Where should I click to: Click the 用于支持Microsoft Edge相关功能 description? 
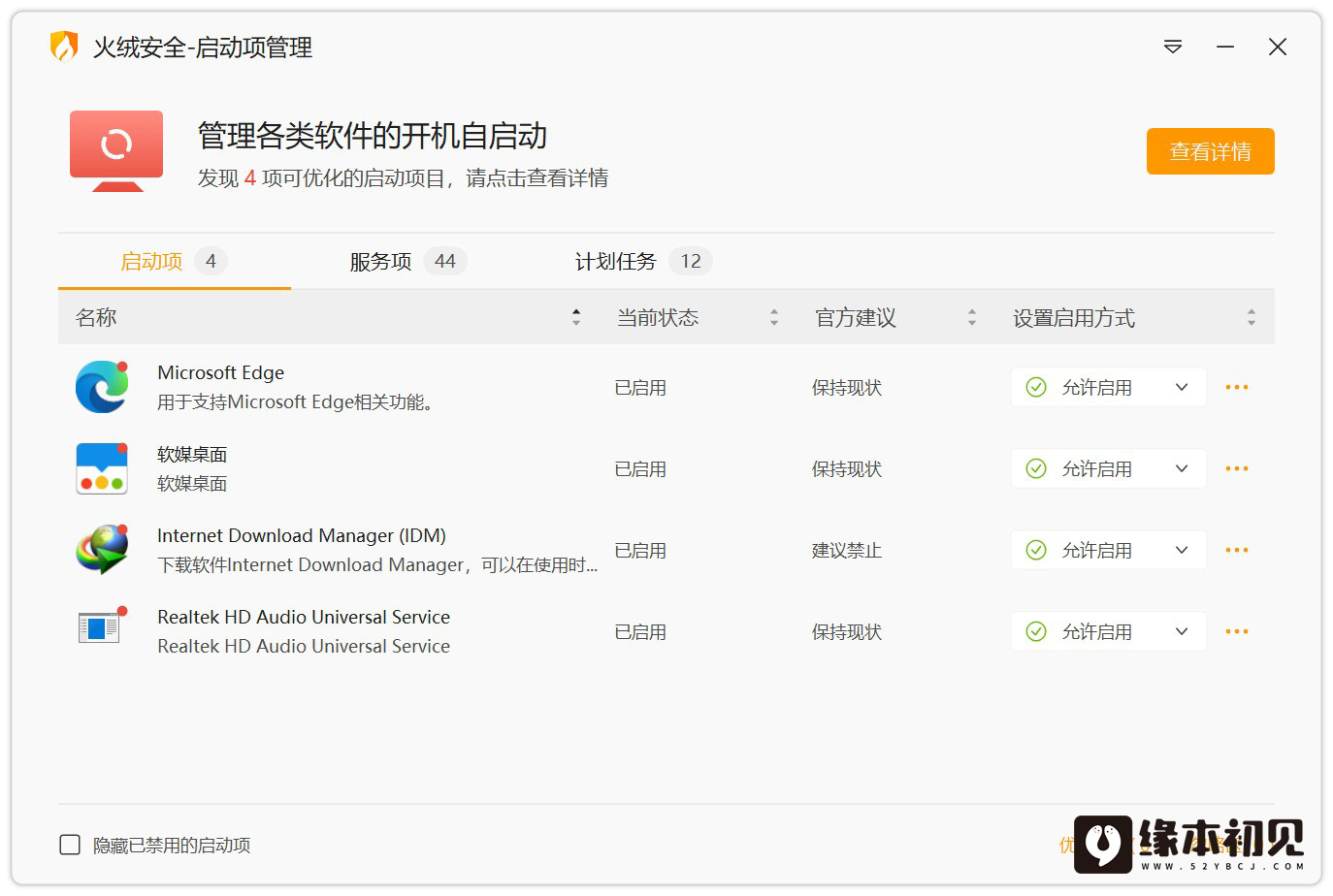pyautogui.click(x=295, y=401)
